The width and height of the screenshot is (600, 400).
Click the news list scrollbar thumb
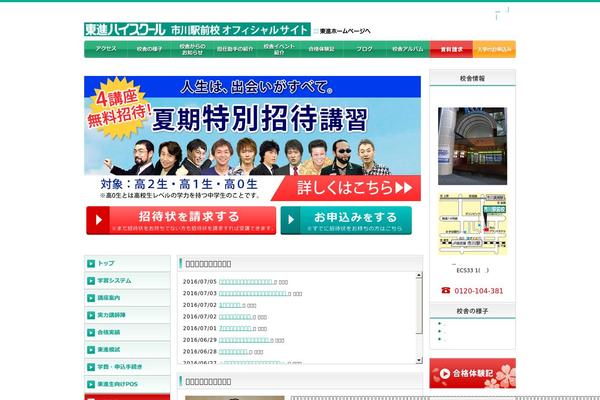point(419,305)
